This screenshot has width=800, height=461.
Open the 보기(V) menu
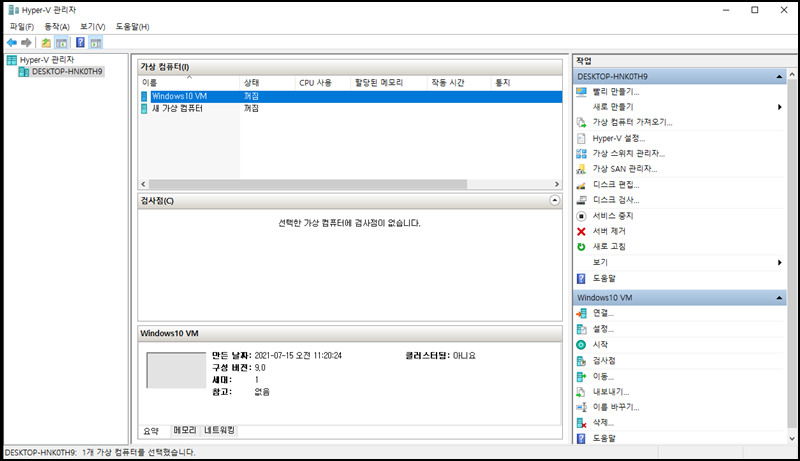click(x=92, y=27)
